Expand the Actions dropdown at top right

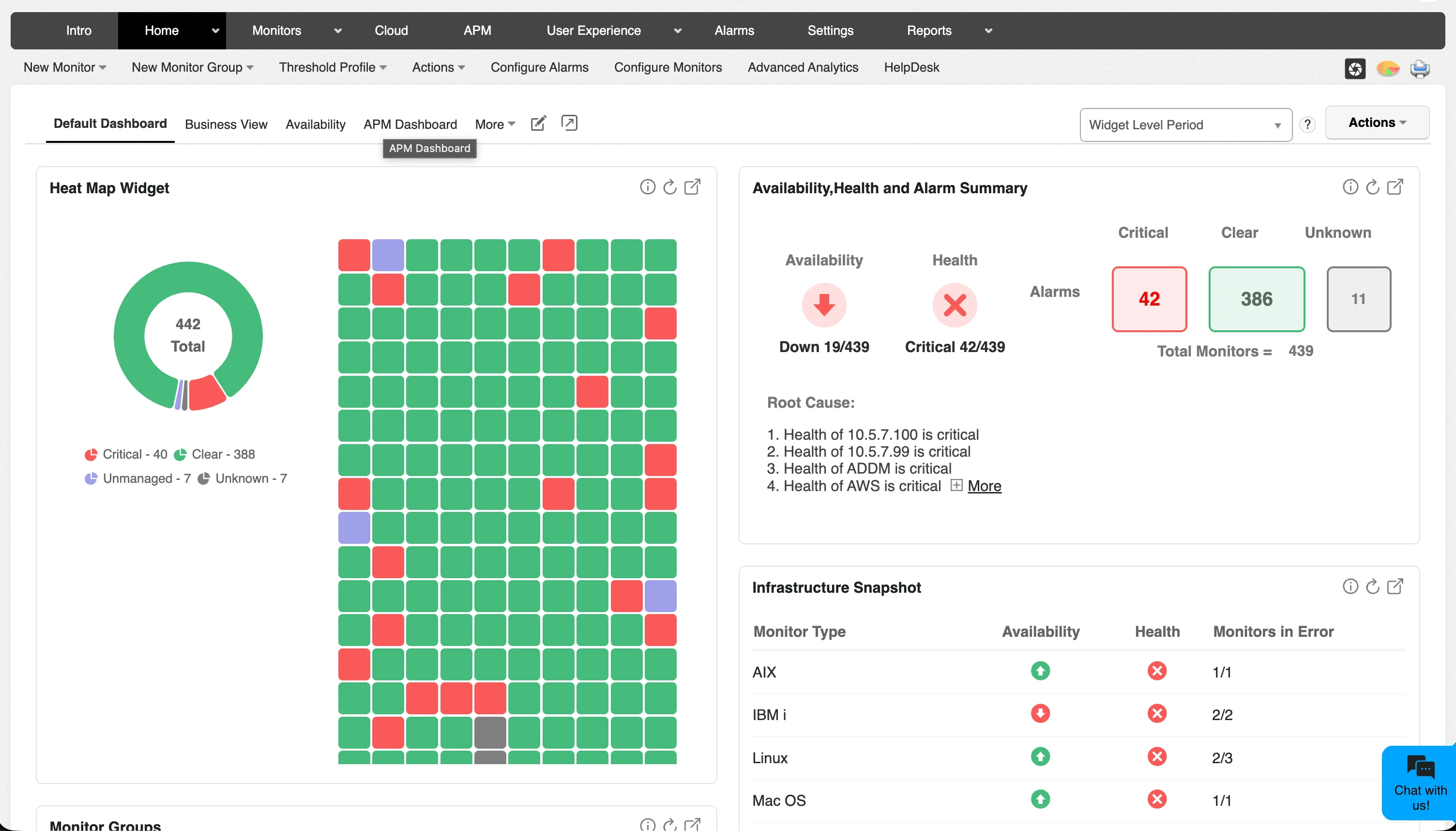tap(1377, 122)
